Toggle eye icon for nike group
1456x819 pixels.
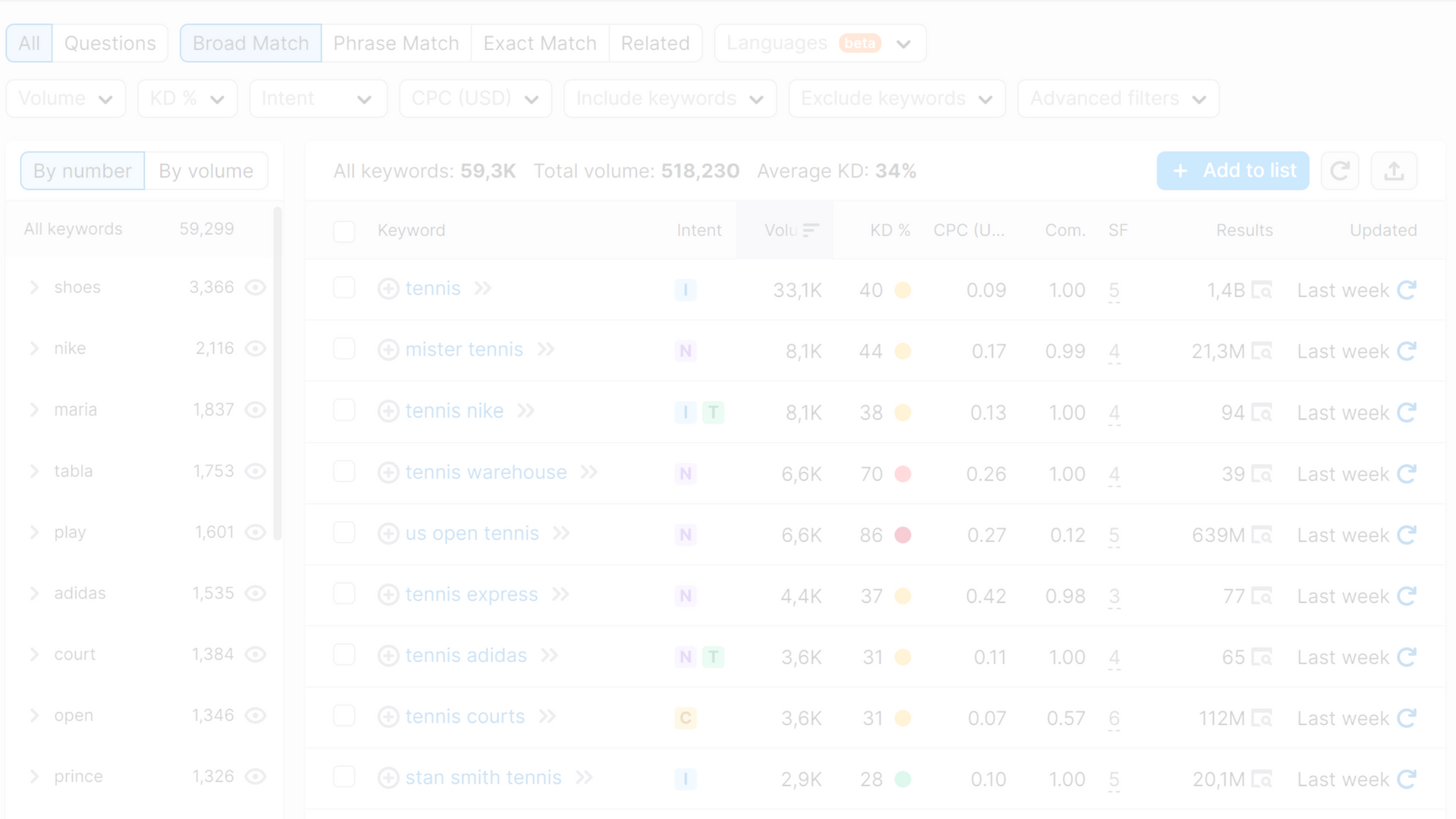[256, 349]
